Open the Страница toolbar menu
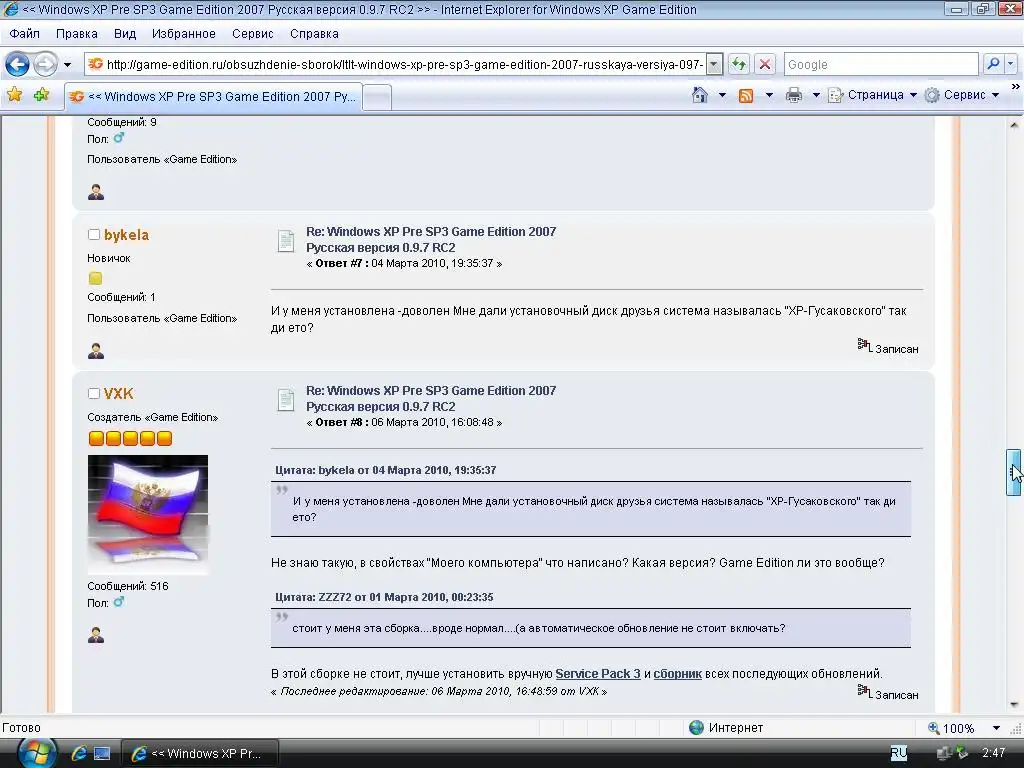Image resolution: width=1024 pixels, height=768 pixels. coord(872,95)
